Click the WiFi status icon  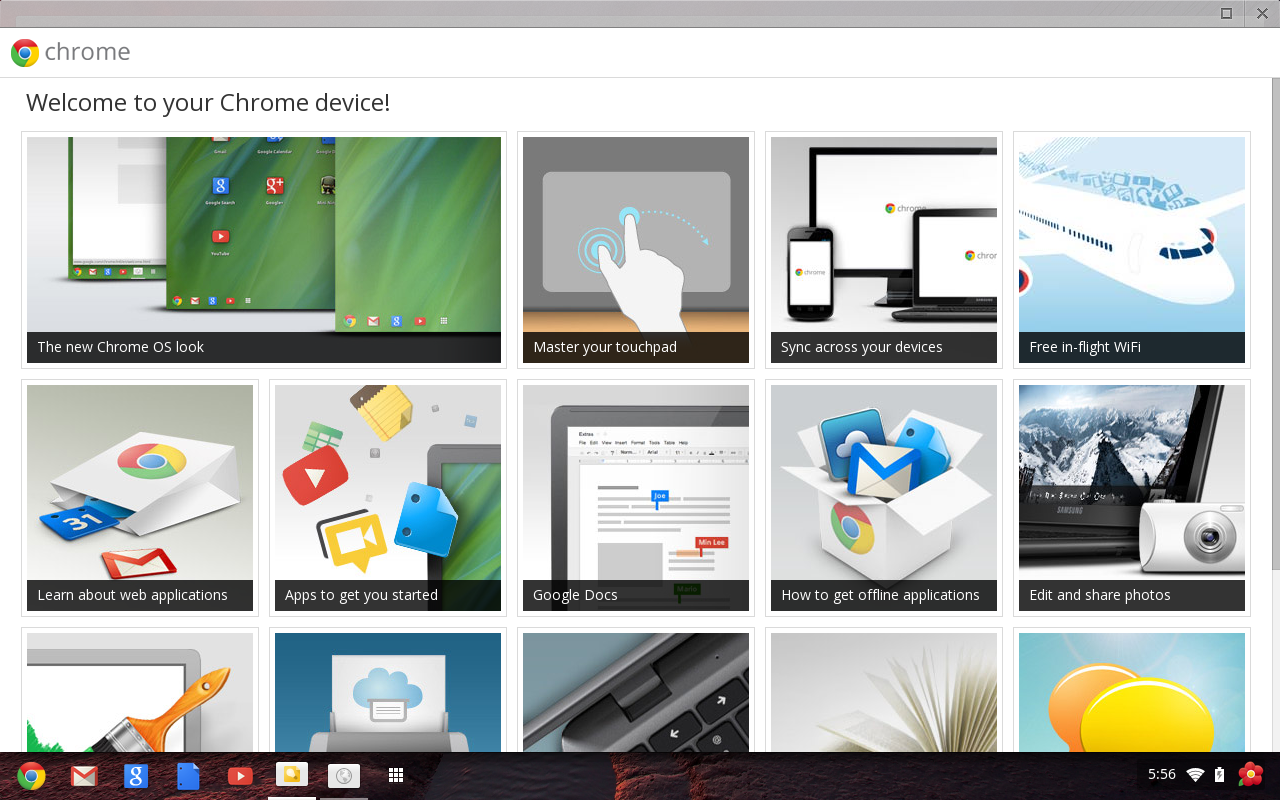pos(1195,775)
